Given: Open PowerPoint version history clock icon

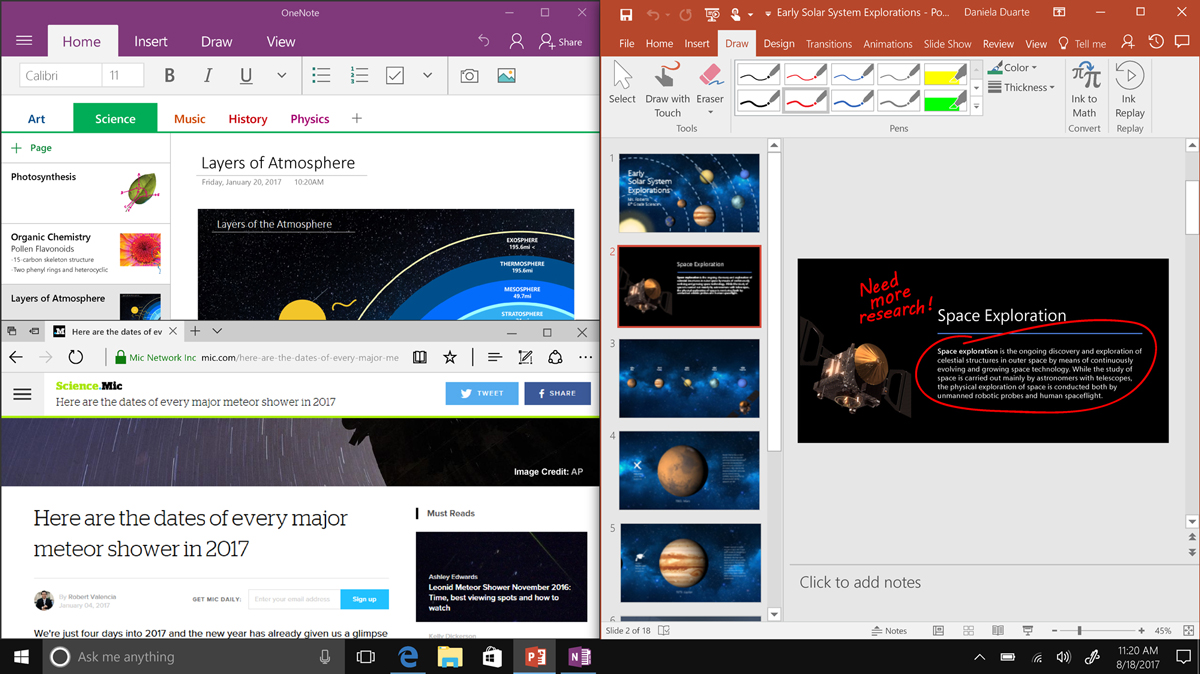Looking at the screenshot, I should tap(1156, 43).
